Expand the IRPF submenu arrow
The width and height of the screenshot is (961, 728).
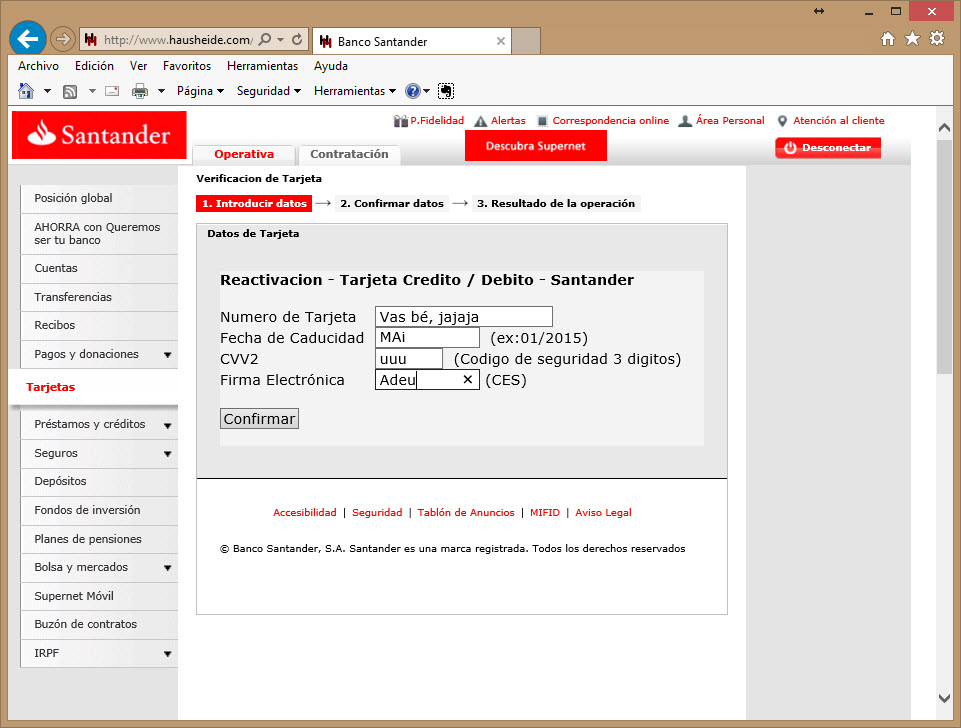167,654
